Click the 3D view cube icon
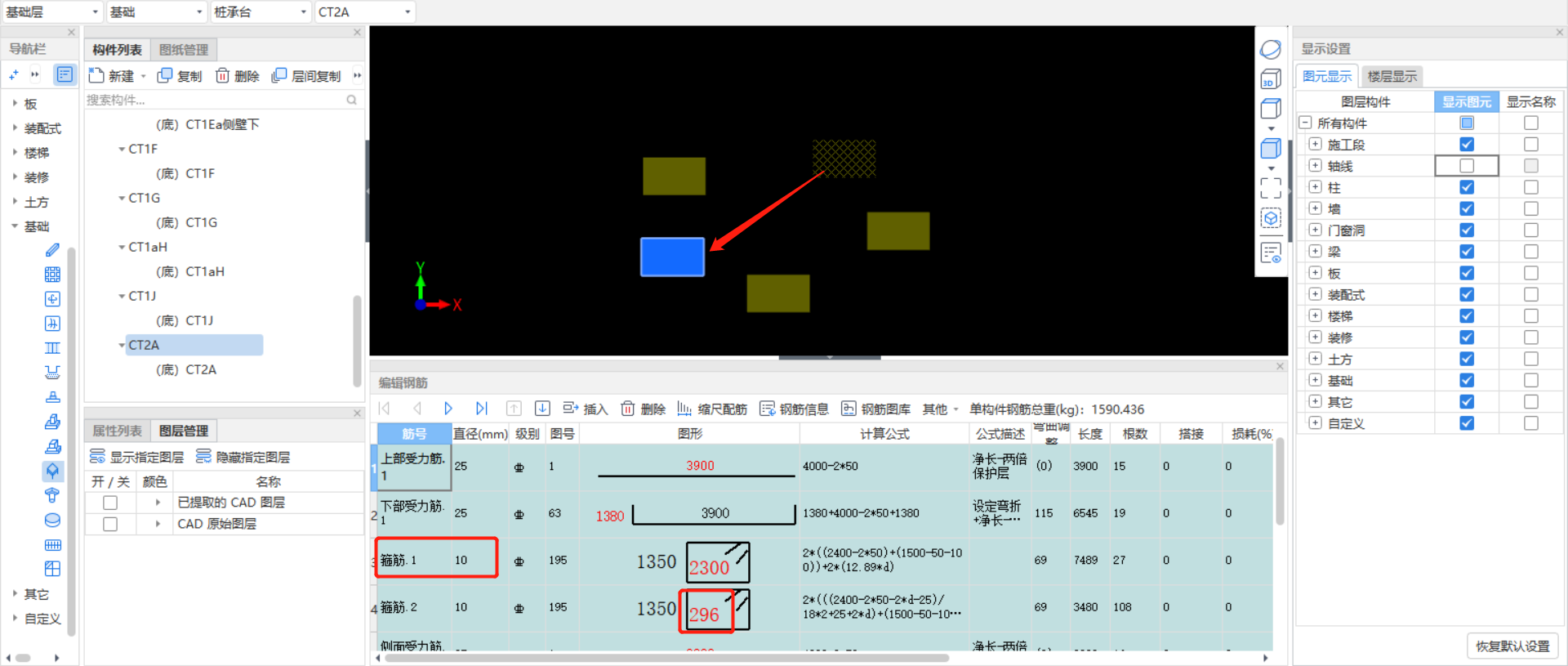Image resolution: width=1568 pixels, height=666 pixels. click(x=1271, y=79)
